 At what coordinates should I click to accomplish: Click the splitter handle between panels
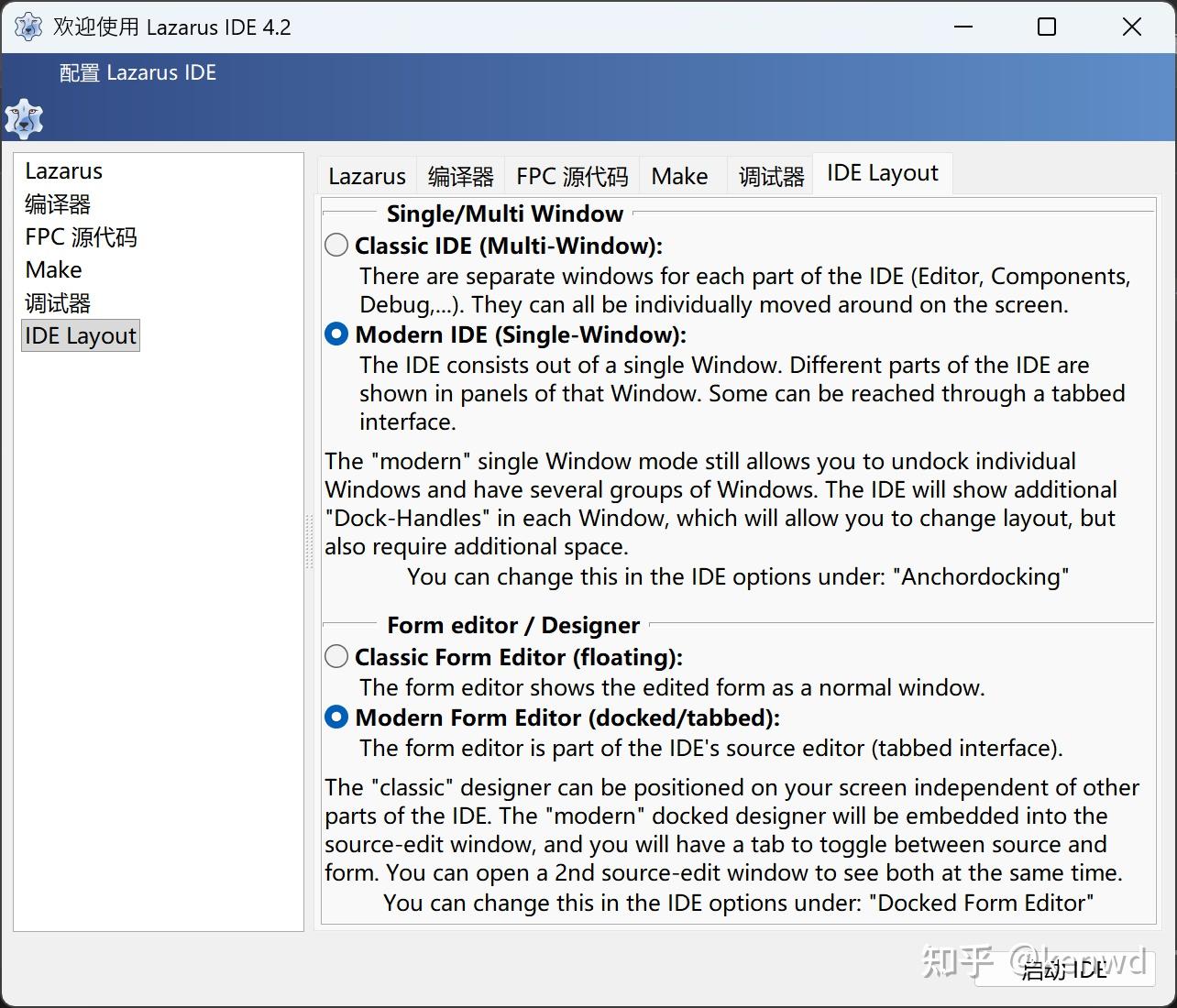click(310, 542)
